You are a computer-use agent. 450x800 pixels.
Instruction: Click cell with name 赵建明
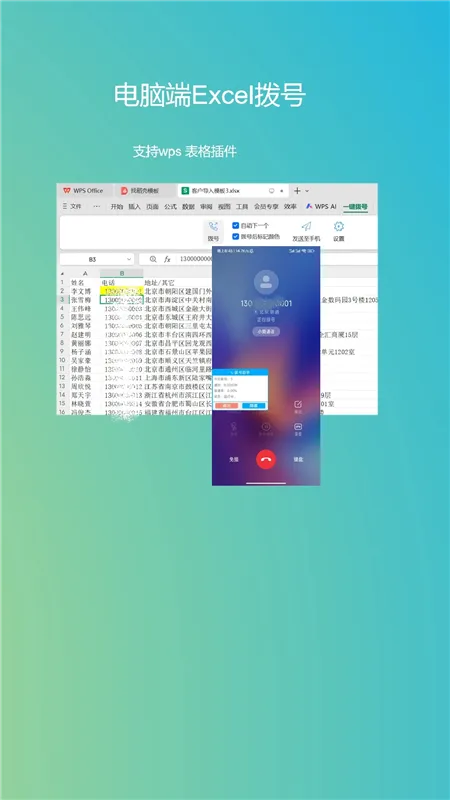[81, 334]
